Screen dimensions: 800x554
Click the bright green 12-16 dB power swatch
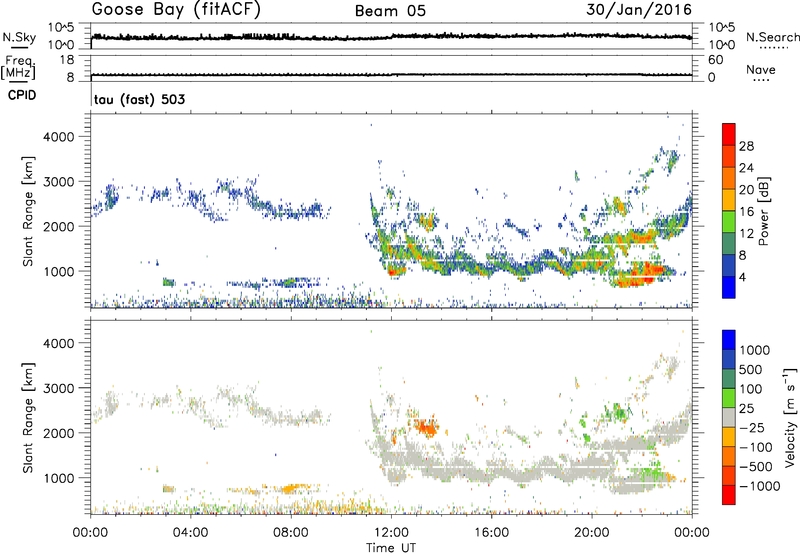click(729, 222)
